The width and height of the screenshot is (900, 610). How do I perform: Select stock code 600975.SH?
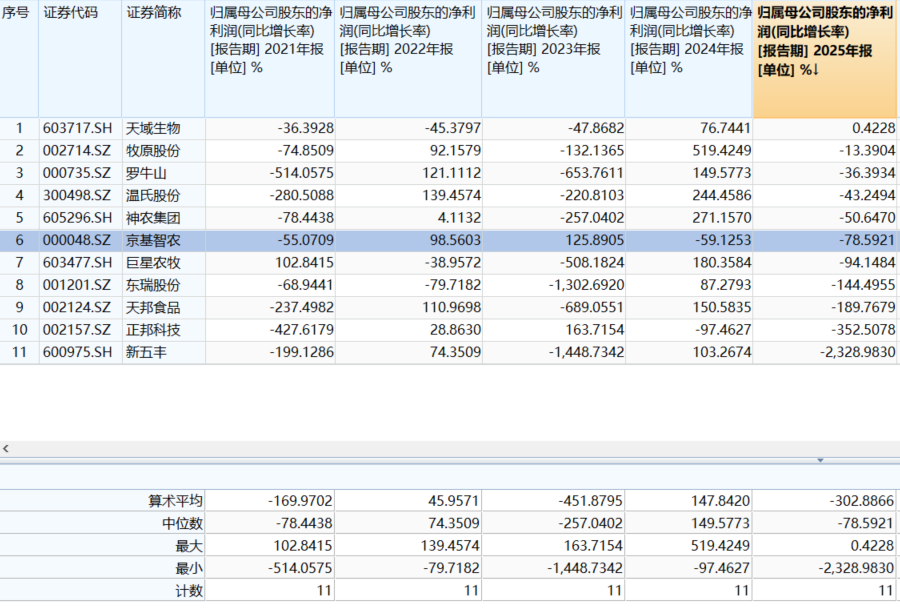tap(77, 352)
